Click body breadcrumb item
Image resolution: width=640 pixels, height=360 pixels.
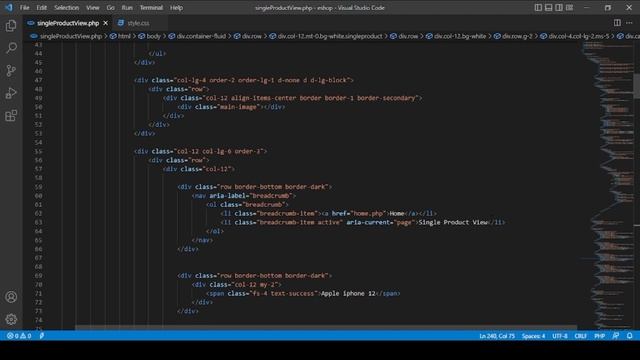[x=153, y=36]
